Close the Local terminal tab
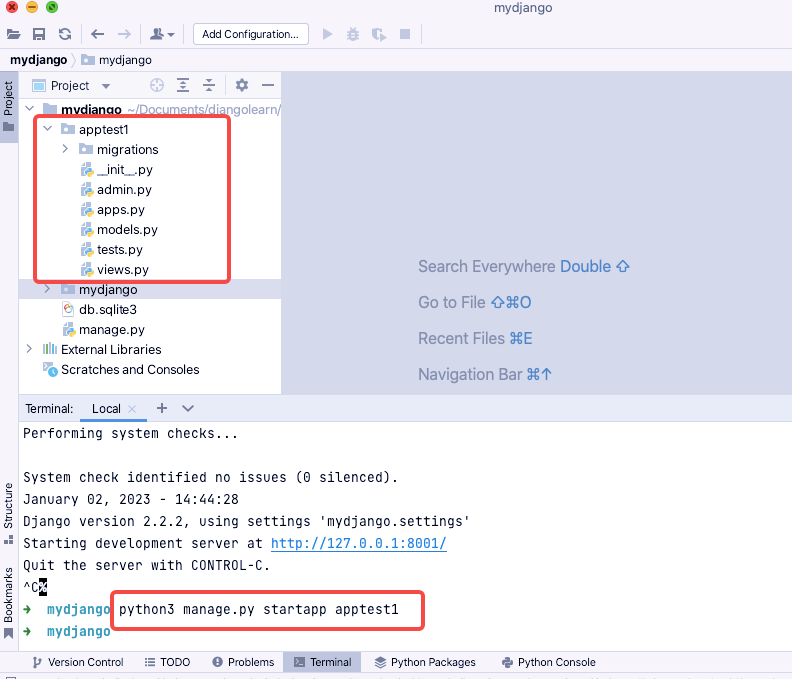 point(132,409)
